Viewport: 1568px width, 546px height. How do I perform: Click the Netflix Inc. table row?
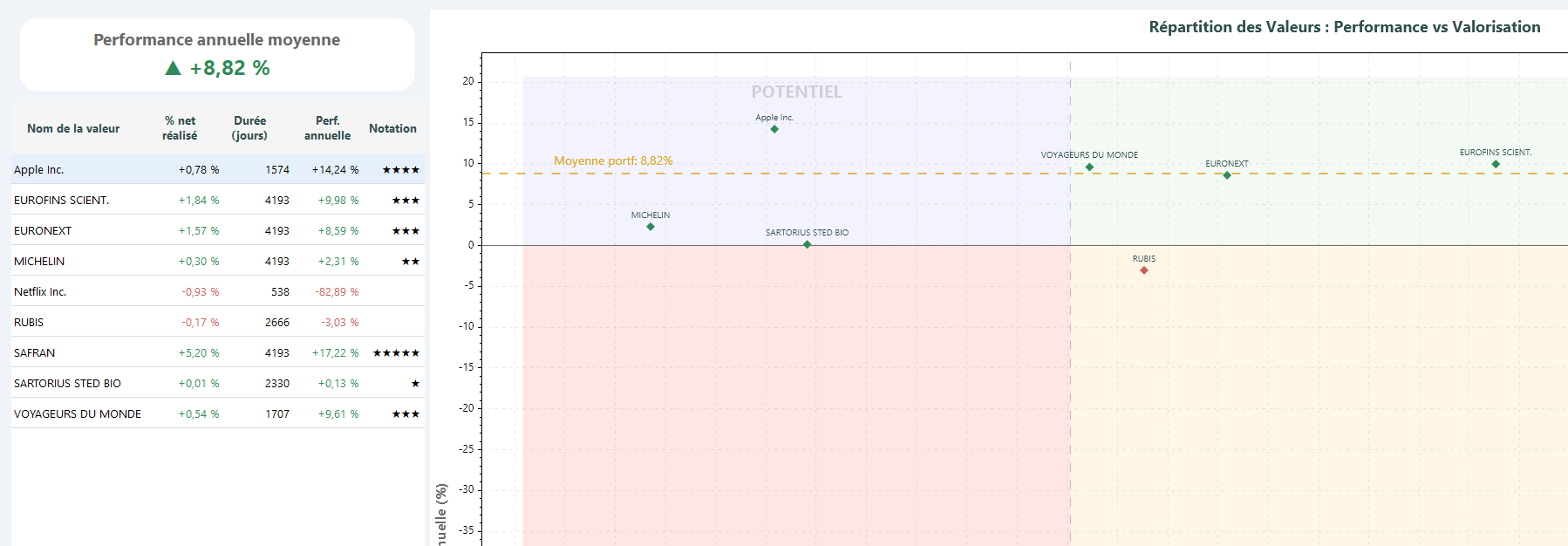218,291
